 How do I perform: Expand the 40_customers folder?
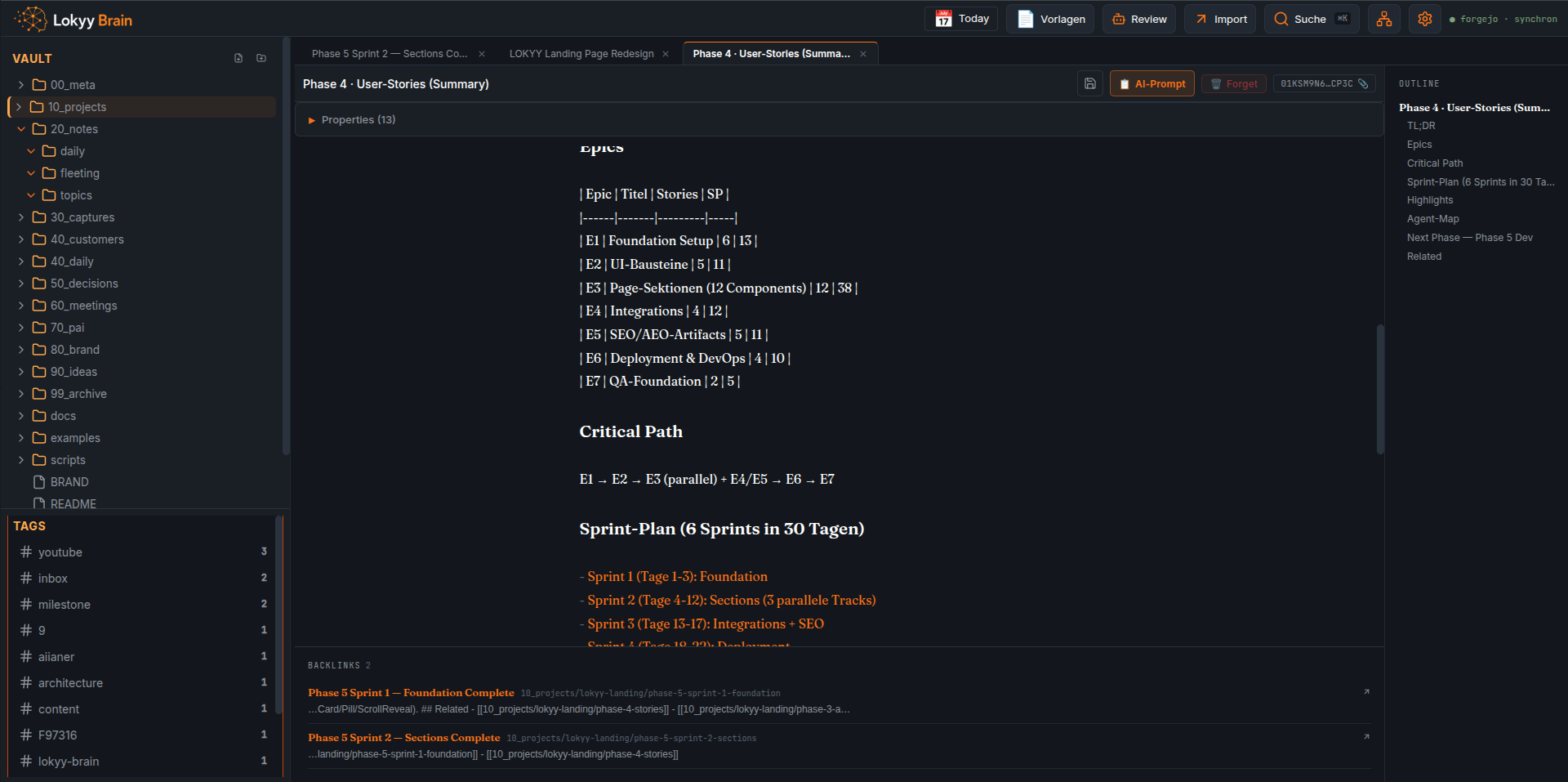tap(21, 239)
